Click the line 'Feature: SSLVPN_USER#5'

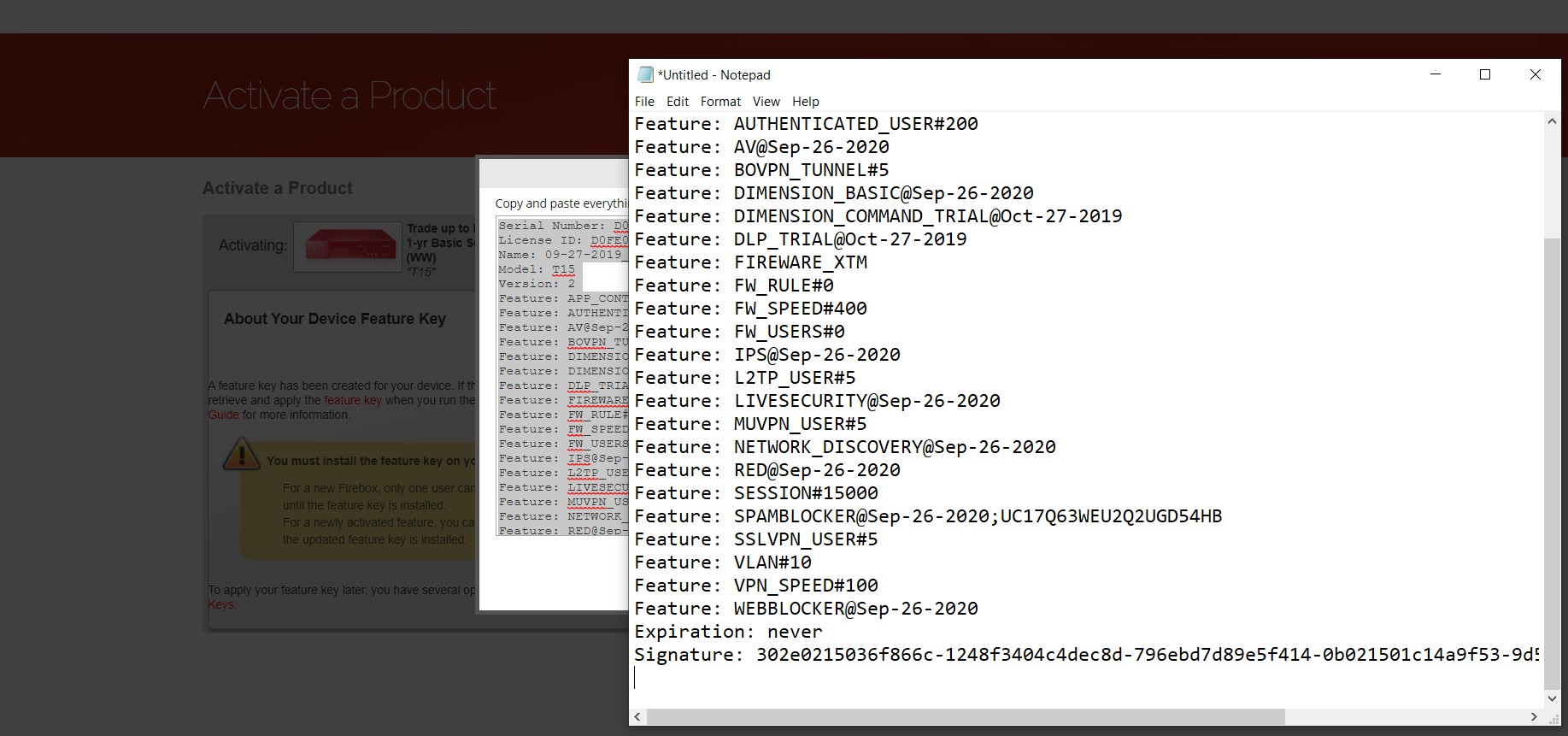click(x=756, y=539)
